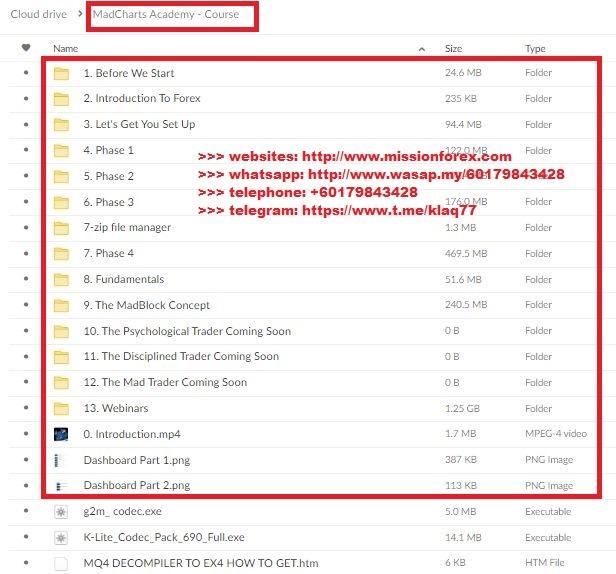The image size is (616, 574).
Task: Click the Name column sort arrow
Action: (420, 48)
